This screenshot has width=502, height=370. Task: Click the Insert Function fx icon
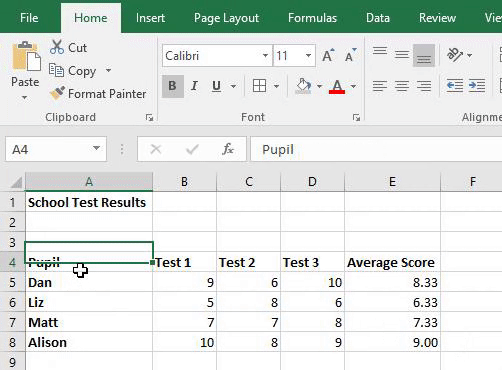[228, 149]
